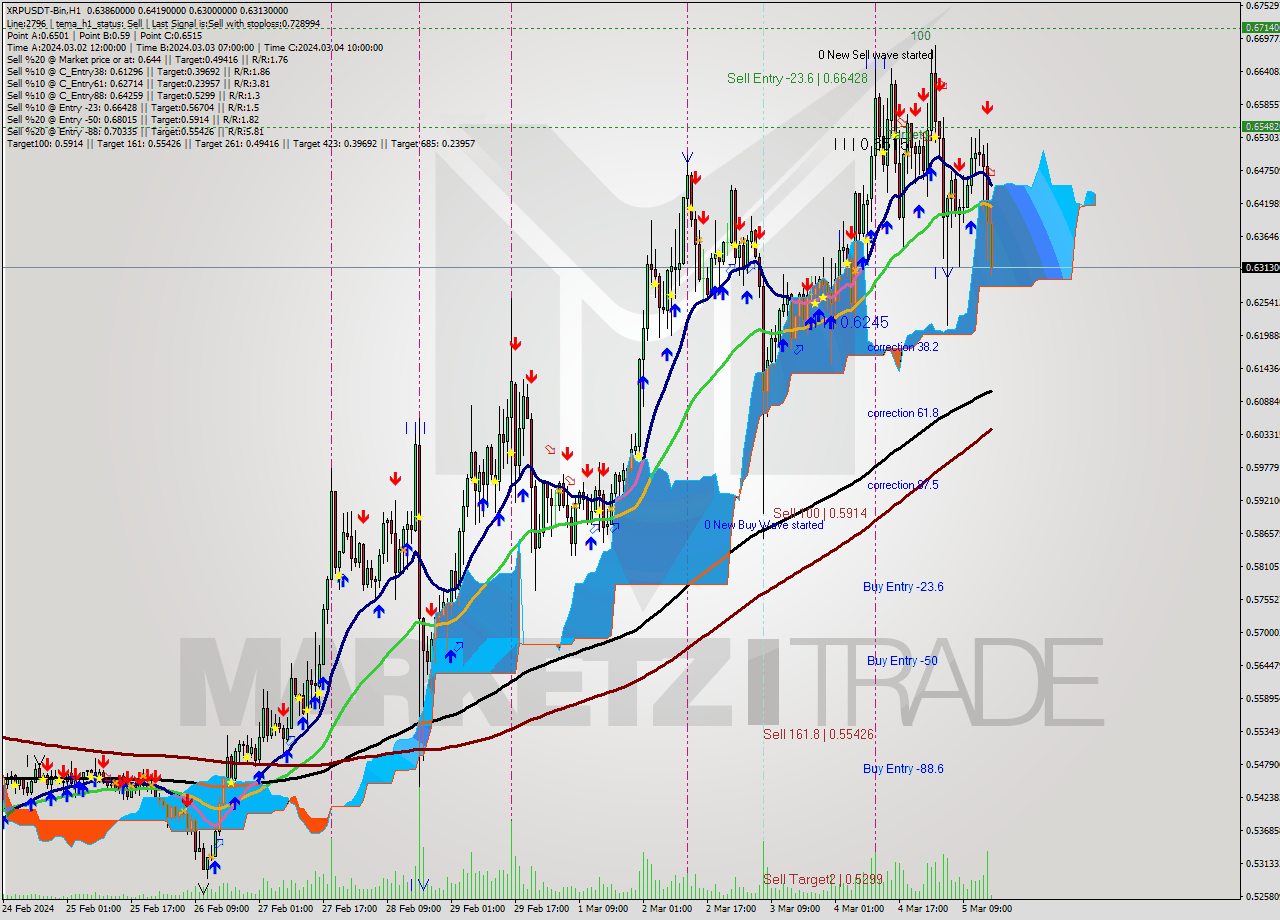Click the 0.6364 value on price axis
Screen dimensions: 1280x920
pyautogui.click(x=1262, y=237)
